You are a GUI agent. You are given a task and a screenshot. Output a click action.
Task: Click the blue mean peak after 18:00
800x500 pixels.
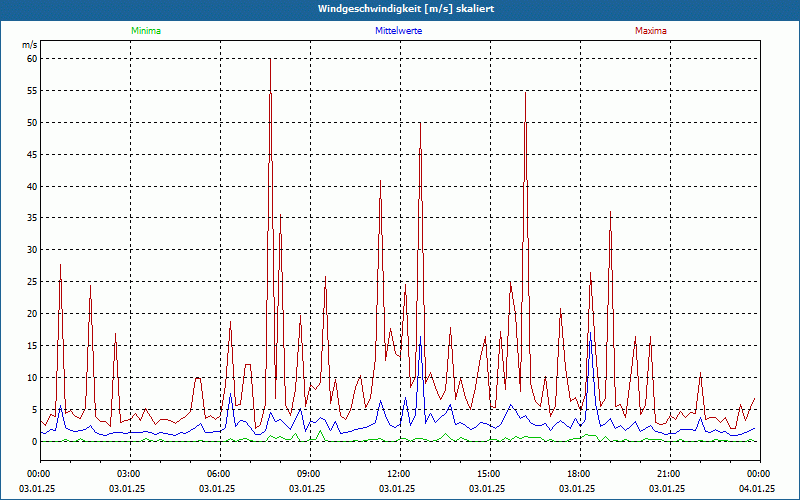pyautogui.click(x=590, y=334)
